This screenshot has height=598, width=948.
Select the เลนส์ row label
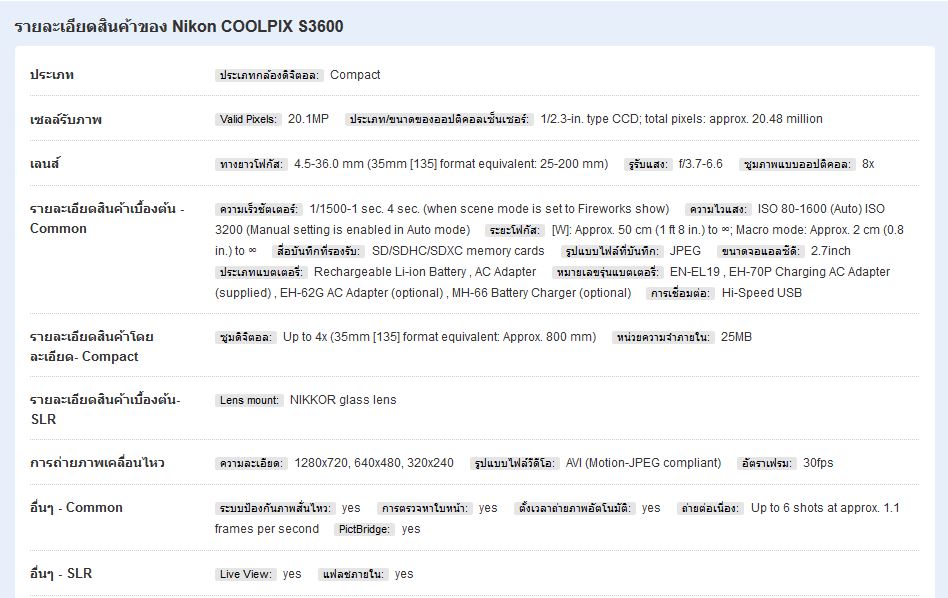(45, 164)
